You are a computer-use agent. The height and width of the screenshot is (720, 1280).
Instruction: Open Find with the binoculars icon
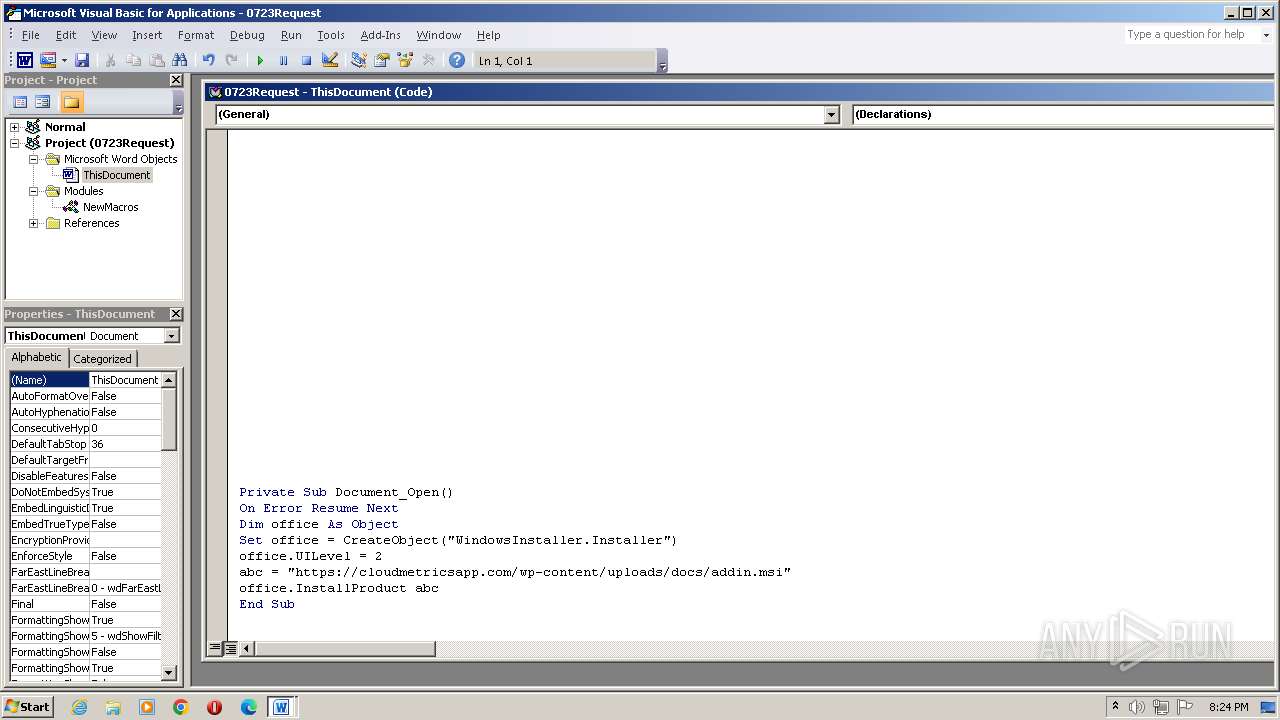pos(180,61)
